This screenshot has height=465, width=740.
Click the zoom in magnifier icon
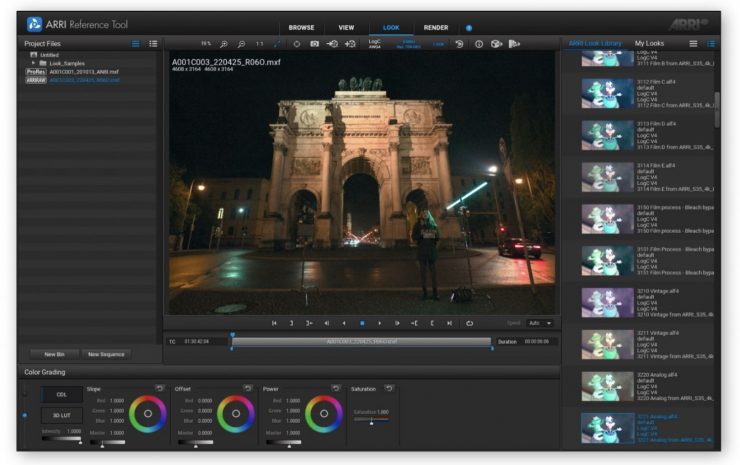pos(223,44)
